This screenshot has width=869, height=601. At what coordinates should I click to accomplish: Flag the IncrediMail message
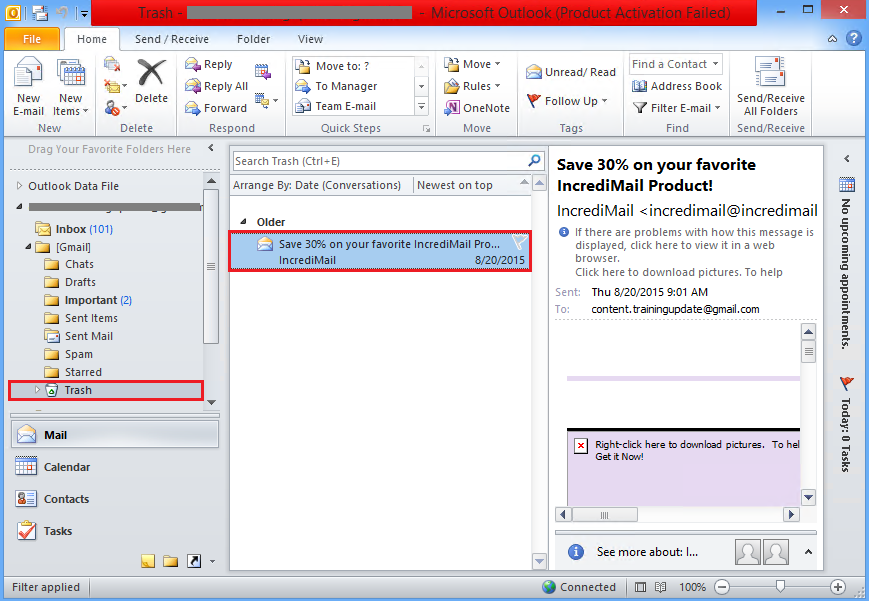[x=519, y=242]
